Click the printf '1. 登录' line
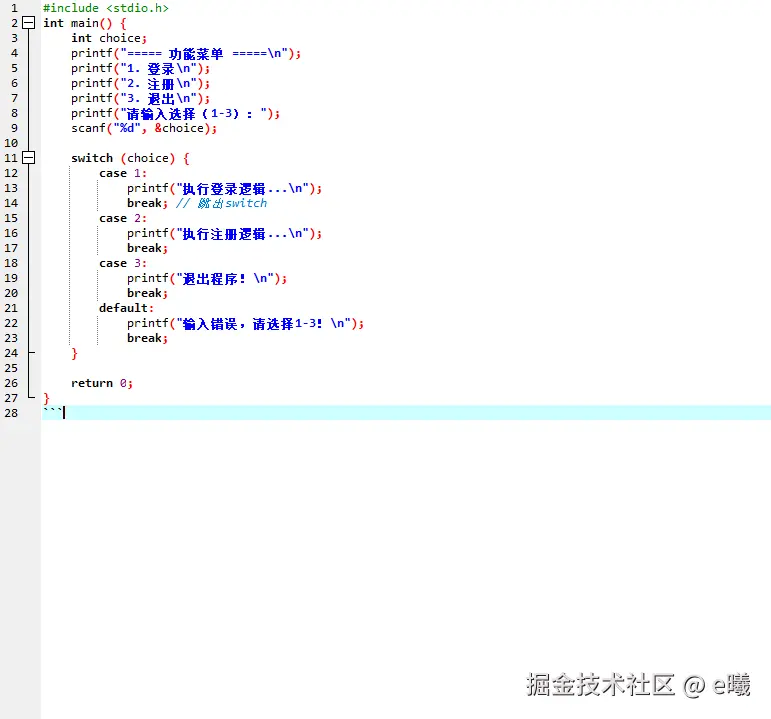 click(x=140, y=68)
